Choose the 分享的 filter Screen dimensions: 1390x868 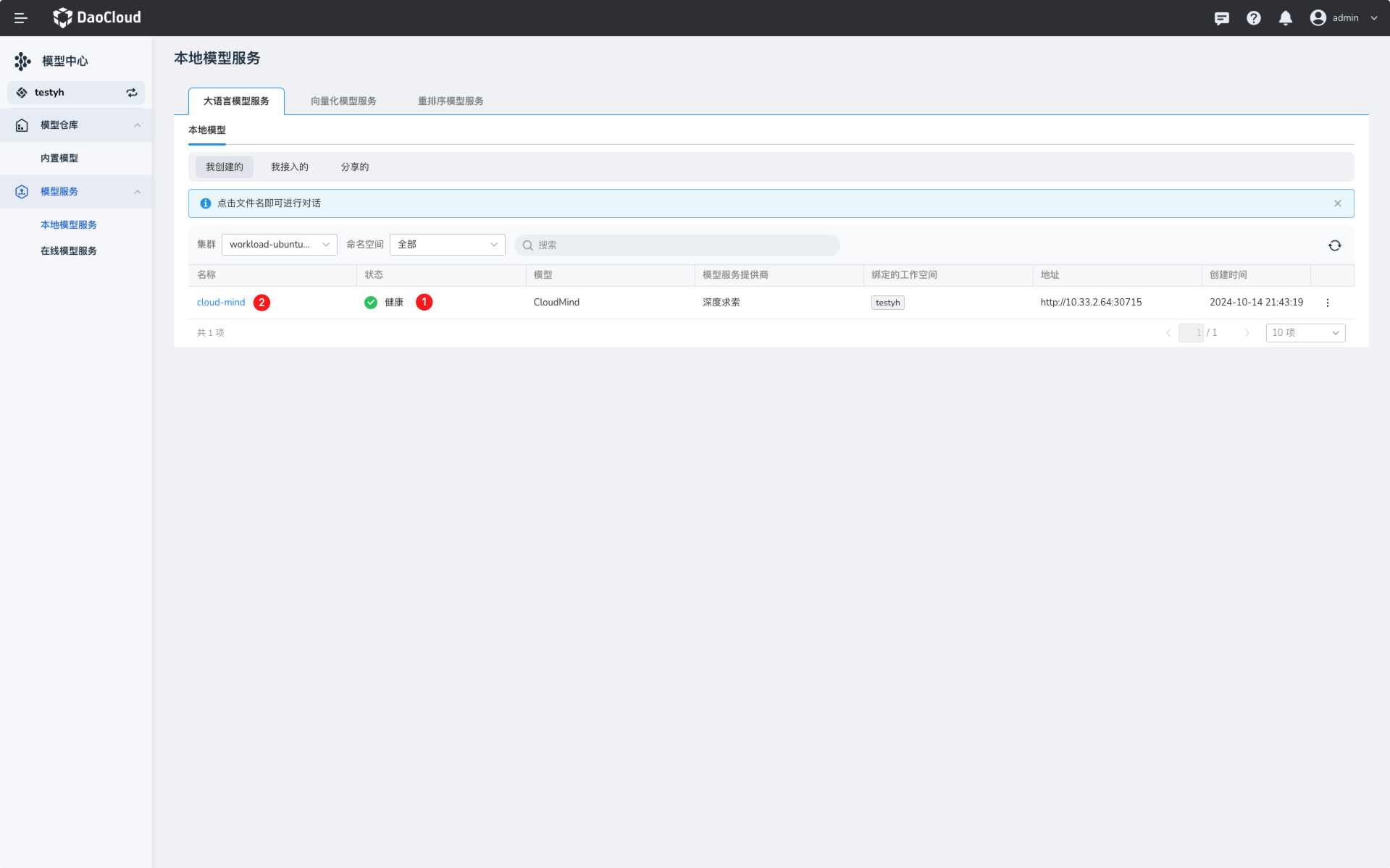point(355,167)
